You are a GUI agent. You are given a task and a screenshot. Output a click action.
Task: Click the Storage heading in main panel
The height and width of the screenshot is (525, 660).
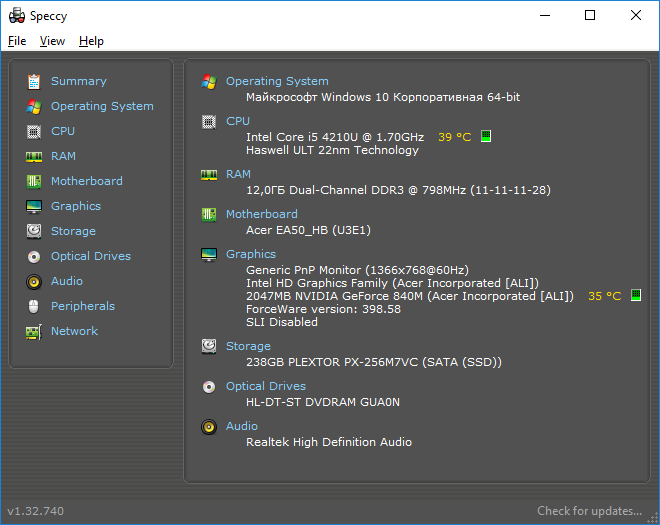point(248,346)
